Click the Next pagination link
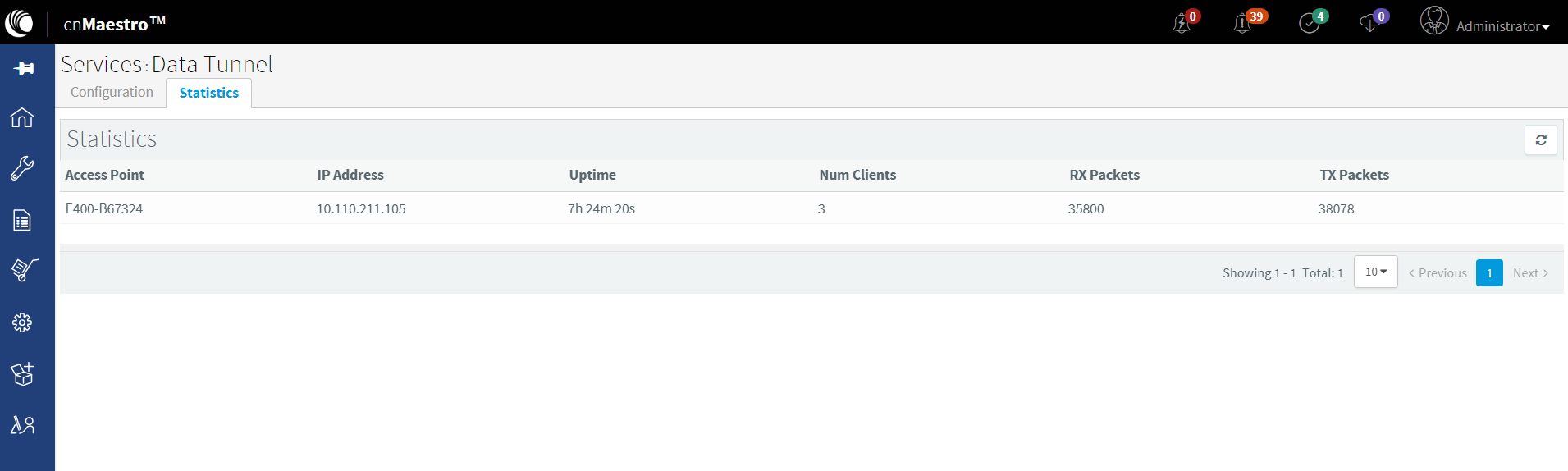The width and height of the screenshot is (1568, 471). [x=1529, y=273]
